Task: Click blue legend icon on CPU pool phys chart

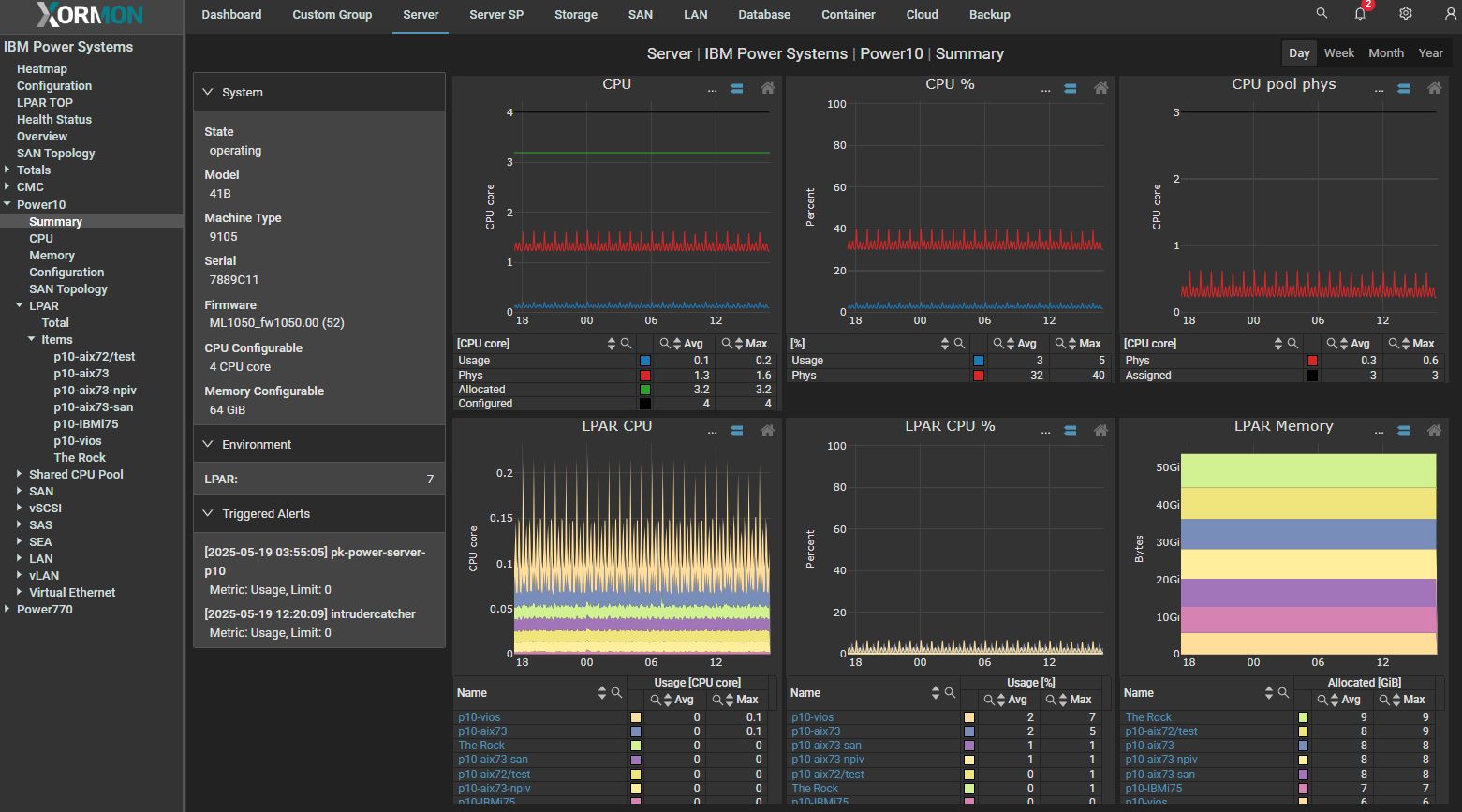Action: click(1404, 88)
